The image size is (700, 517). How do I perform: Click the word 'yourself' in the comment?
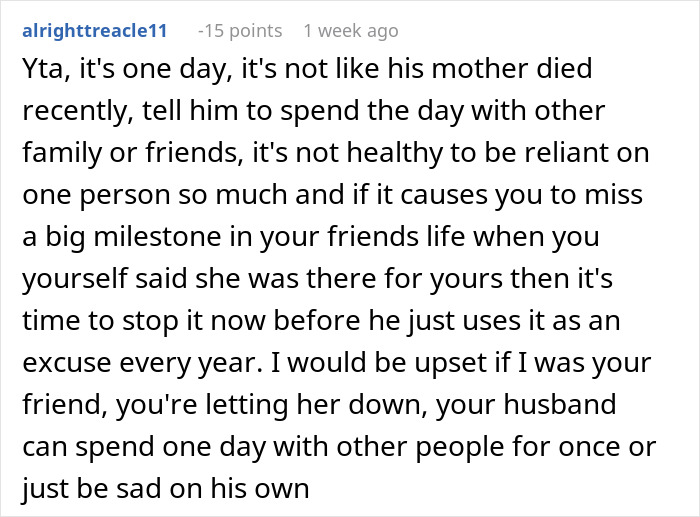pos(75,279)
